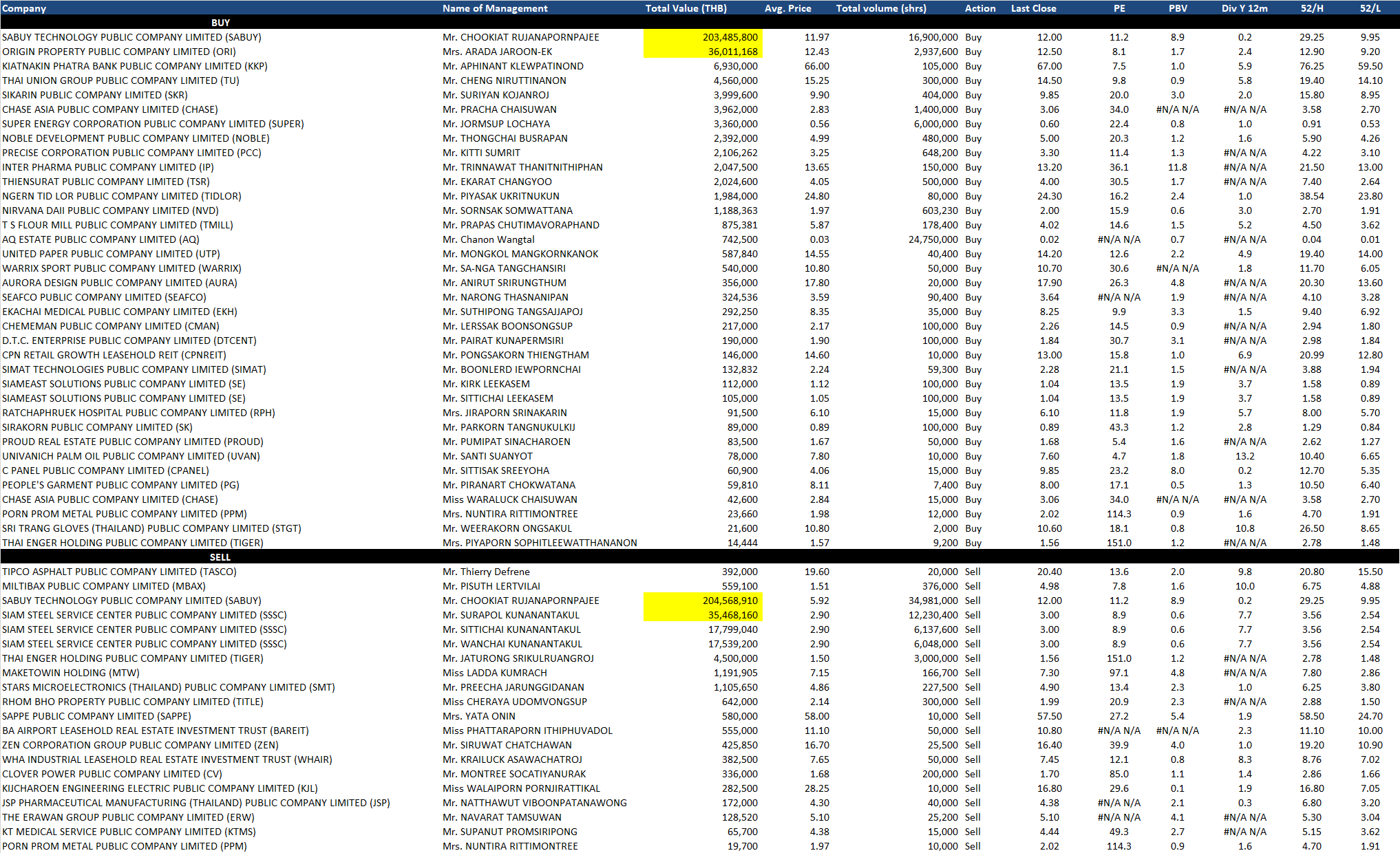This screenshot has width=1400, height=853.
Task: Select D.T.C. ENTERPRISE (DTCENT) company cell
Action: [x=129, y=341]
